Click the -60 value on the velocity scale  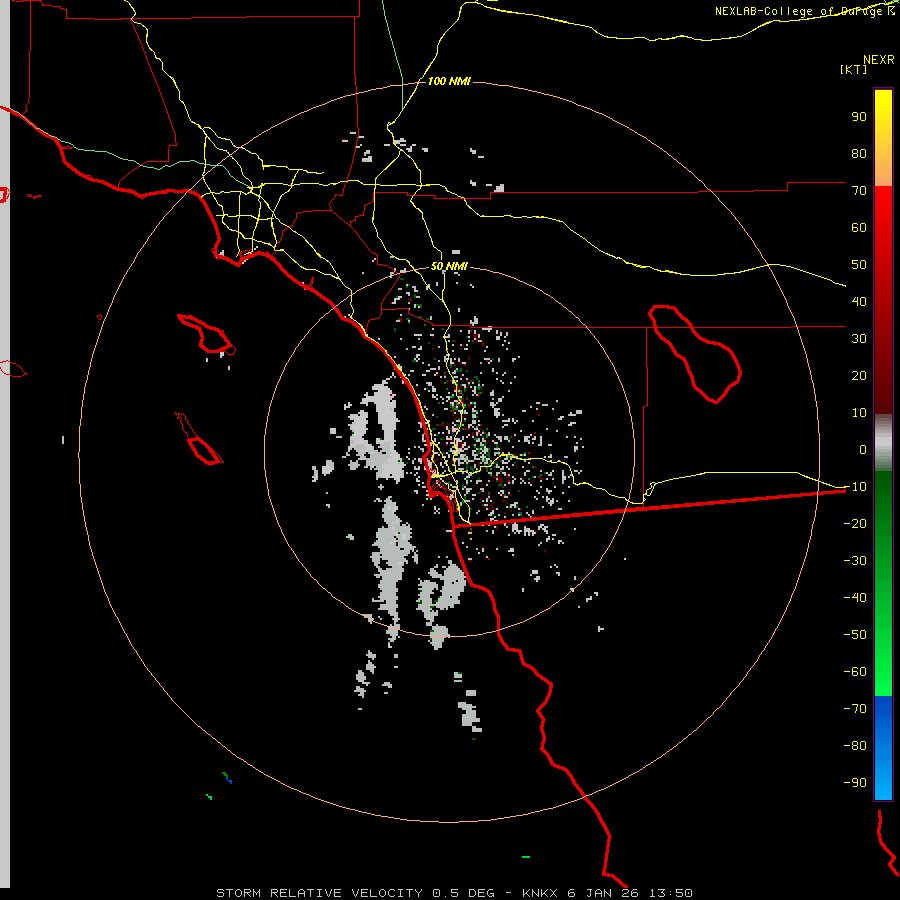coord(855,672)
